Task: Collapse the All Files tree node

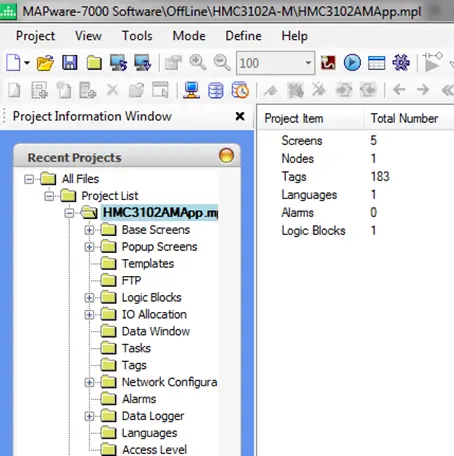Action: pyautogui.click(x=29, y=179)
